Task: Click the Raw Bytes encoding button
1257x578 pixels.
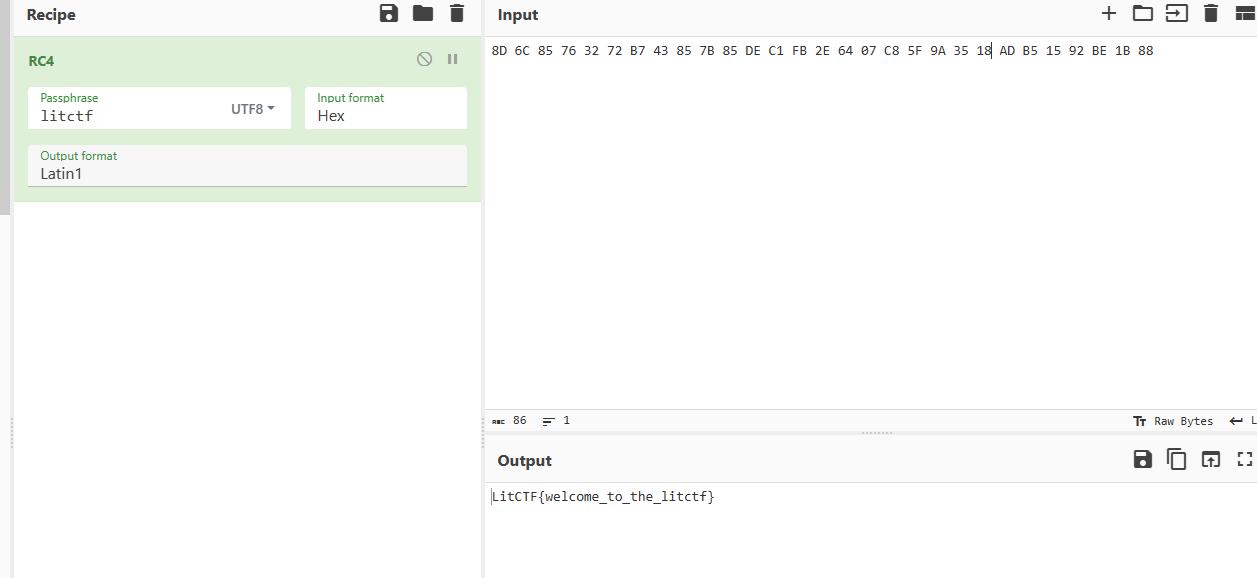Action: click(x=1173, y=421)
